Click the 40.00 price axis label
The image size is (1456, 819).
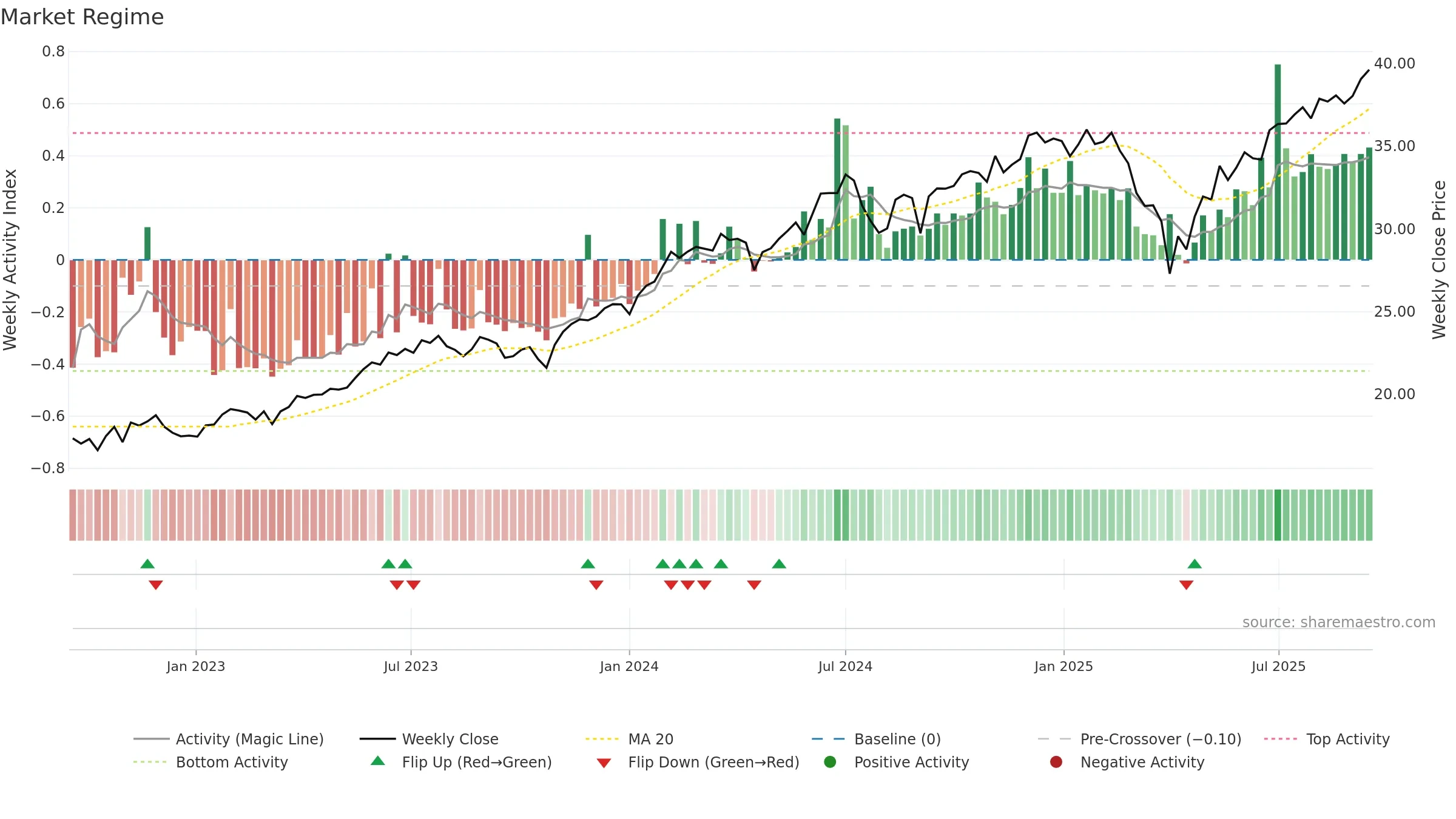click(x=1395, y=63)
